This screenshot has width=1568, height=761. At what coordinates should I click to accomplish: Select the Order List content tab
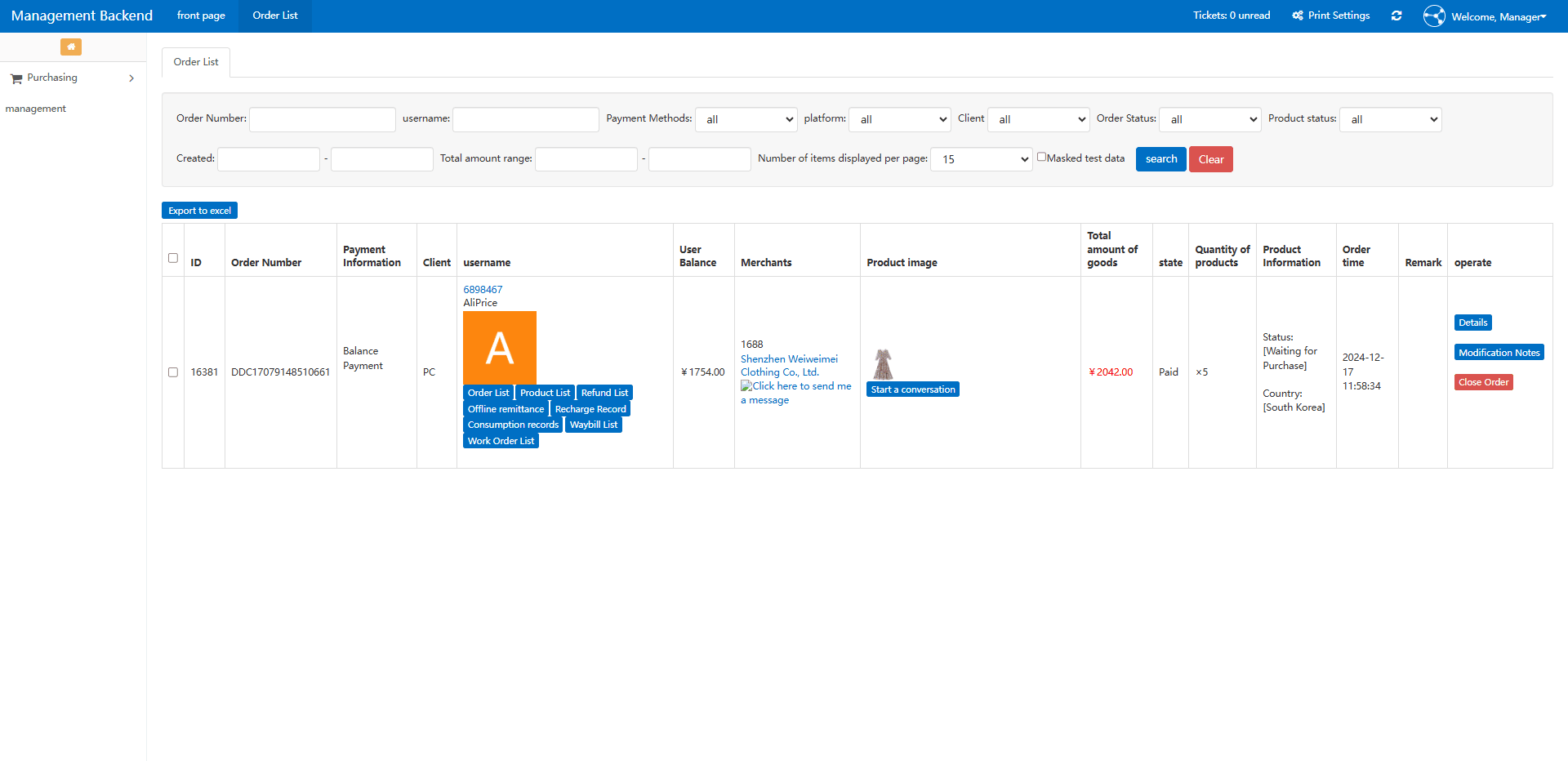[196, 62]
